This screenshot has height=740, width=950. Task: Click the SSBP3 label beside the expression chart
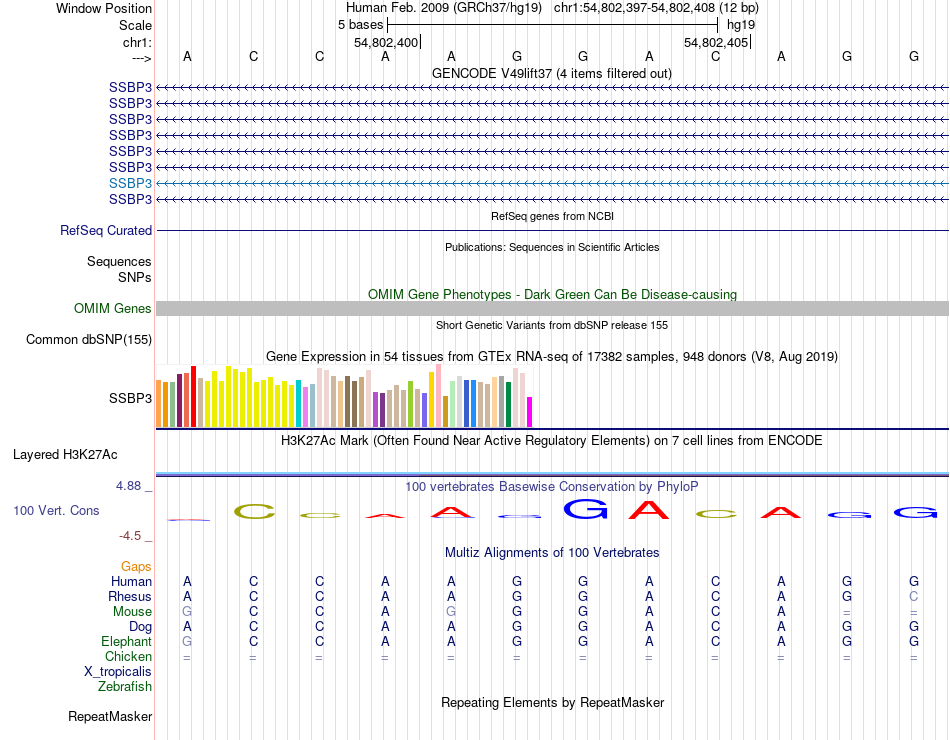[x=130, y=398]
